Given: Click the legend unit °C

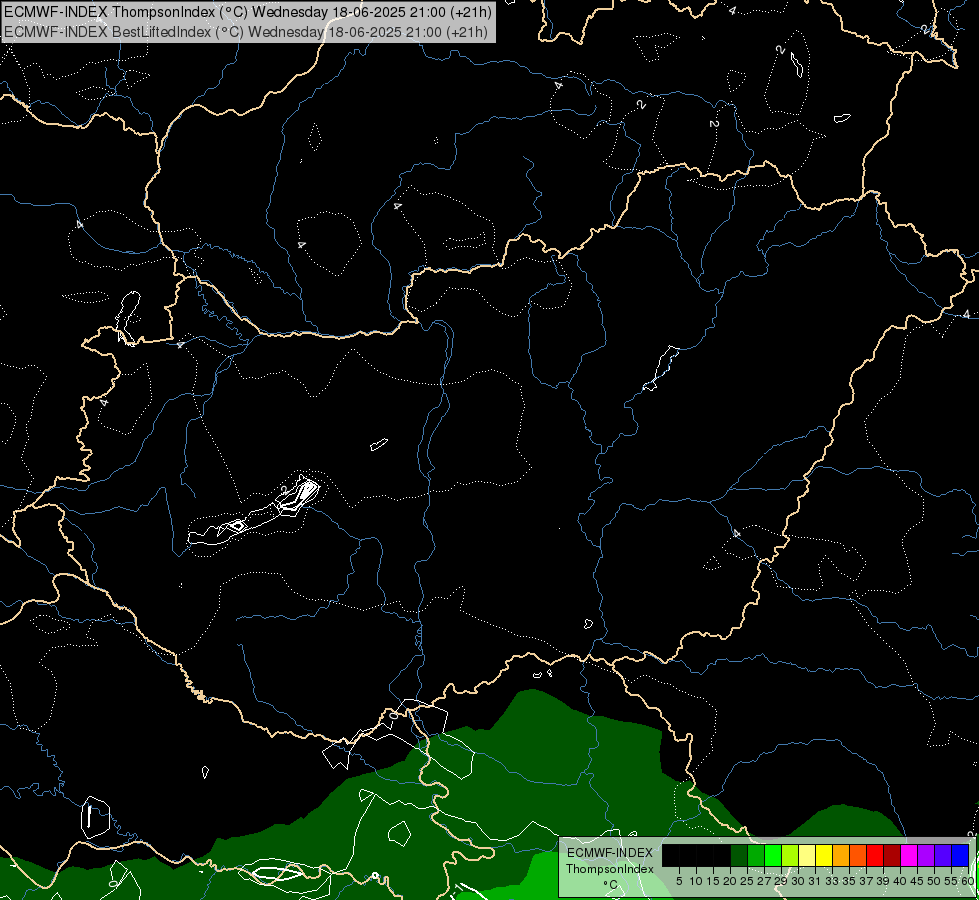Looking at the screenshot, I should (611, 884).
